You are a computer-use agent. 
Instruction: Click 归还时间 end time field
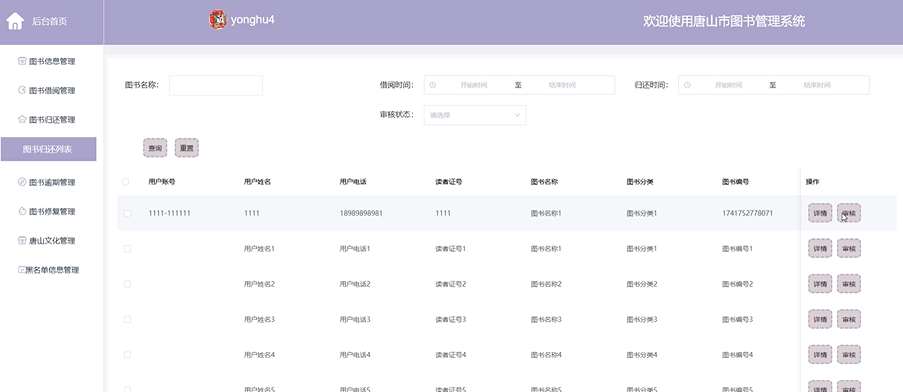[x=817, y=85]
